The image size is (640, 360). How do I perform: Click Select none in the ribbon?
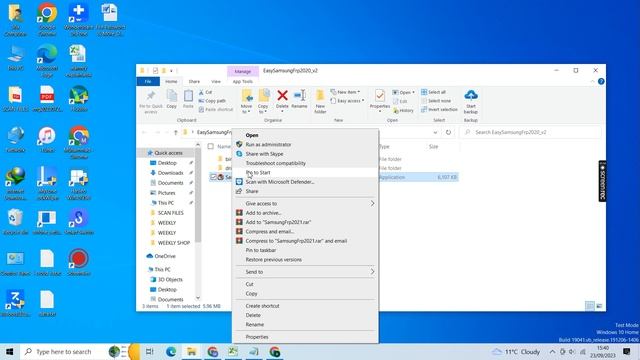tap(436, 101)
